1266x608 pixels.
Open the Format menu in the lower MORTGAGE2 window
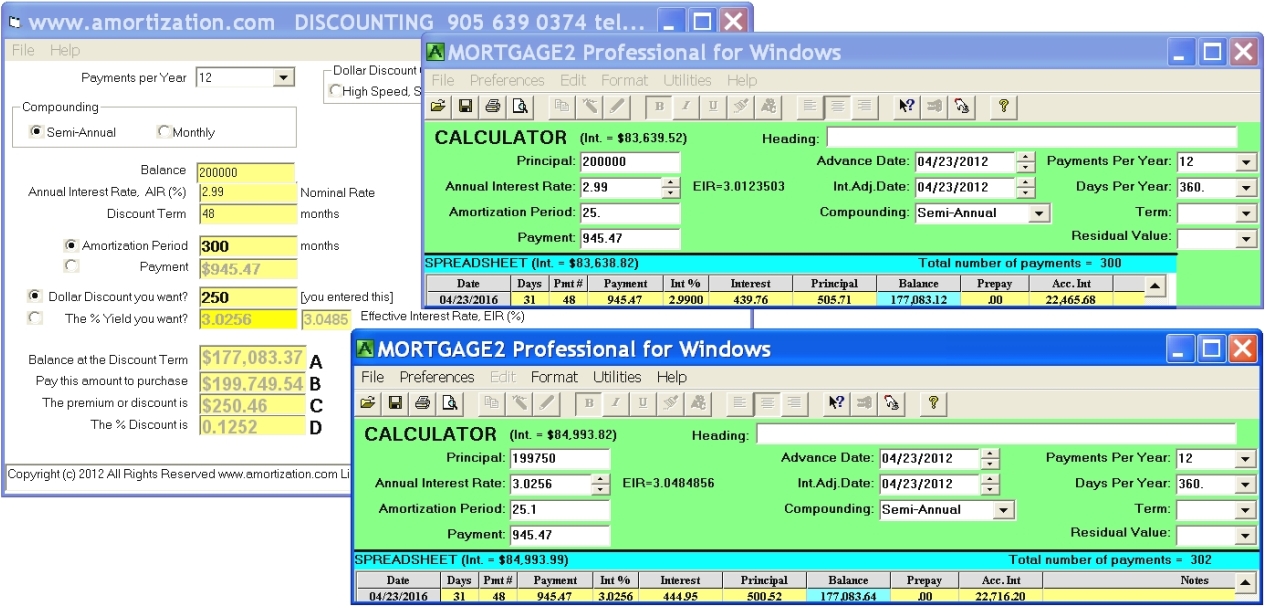coord(554,377)
